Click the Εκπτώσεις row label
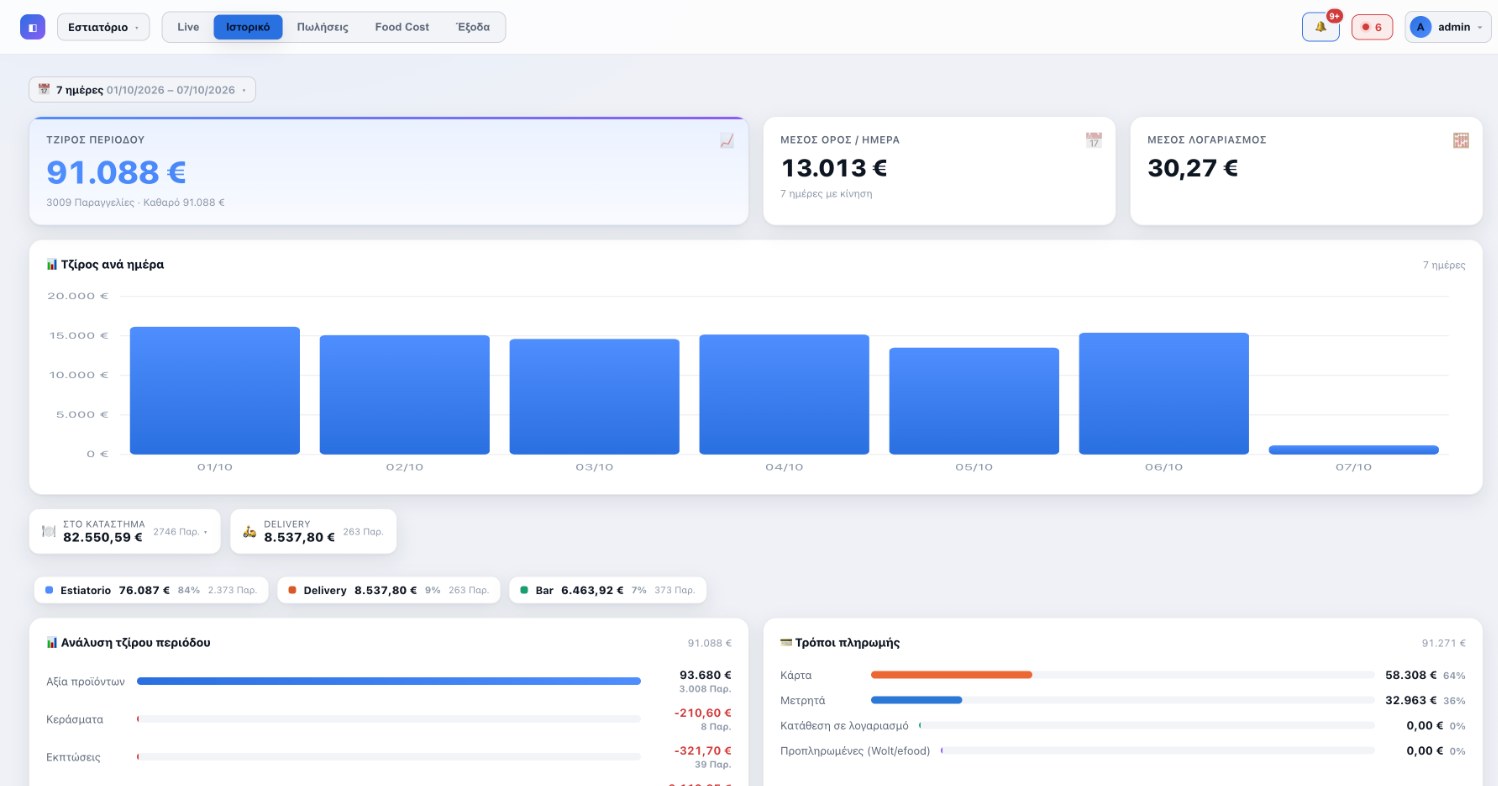 [x=73, y=757]
